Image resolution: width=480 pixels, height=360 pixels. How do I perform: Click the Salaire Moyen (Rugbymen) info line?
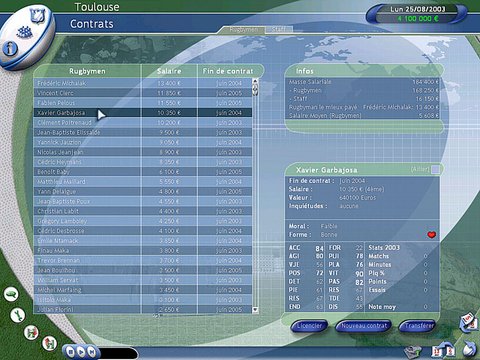click(364, 116)
